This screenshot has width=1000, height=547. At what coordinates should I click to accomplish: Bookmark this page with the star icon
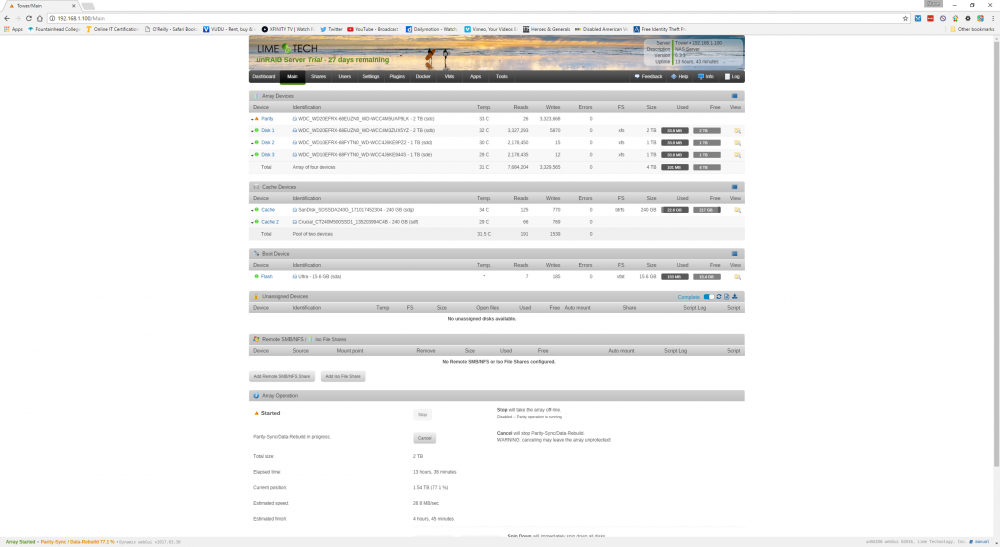coord(905,18)
